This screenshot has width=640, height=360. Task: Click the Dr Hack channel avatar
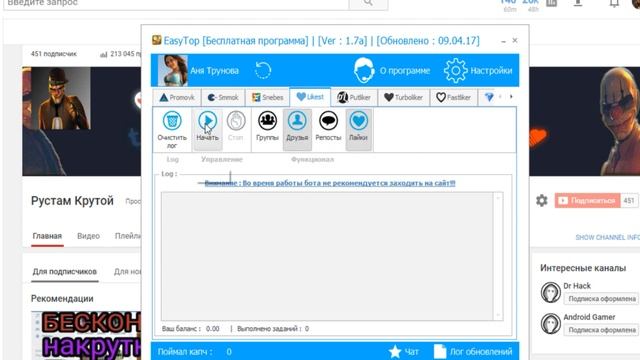pyautogui.click(x=551, y=292)
